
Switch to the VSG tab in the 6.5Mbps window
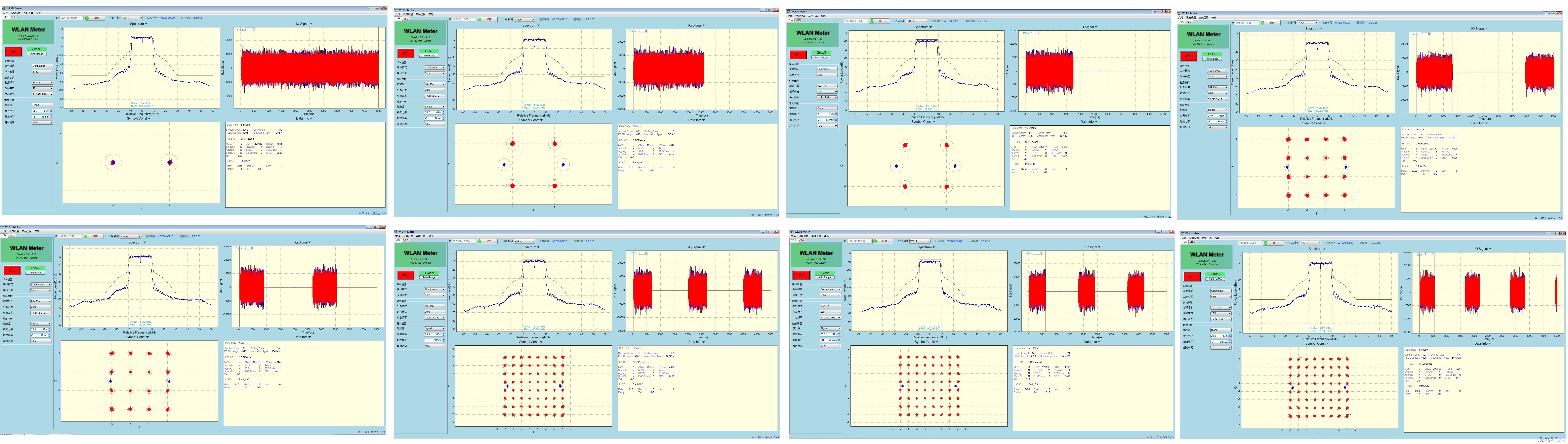13,17
